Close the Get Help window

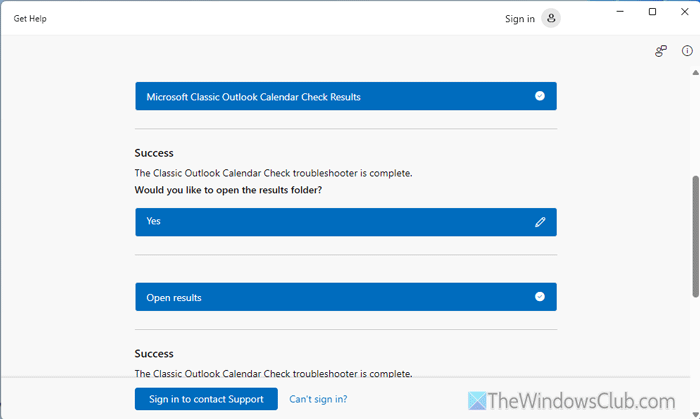685,12
